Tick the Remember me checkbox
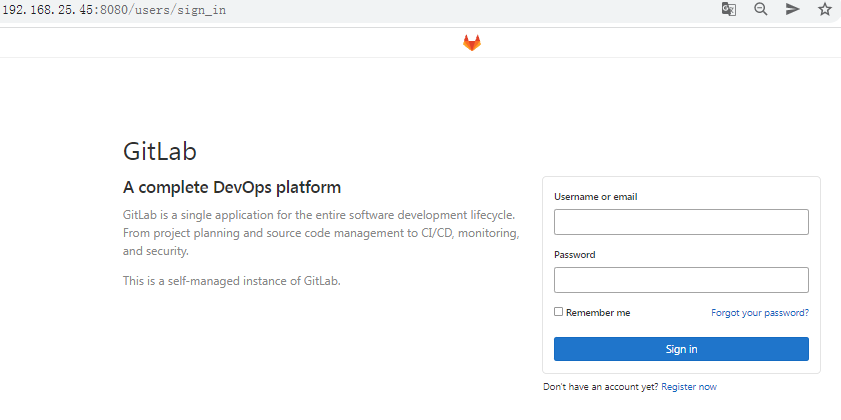 (558, 312)
